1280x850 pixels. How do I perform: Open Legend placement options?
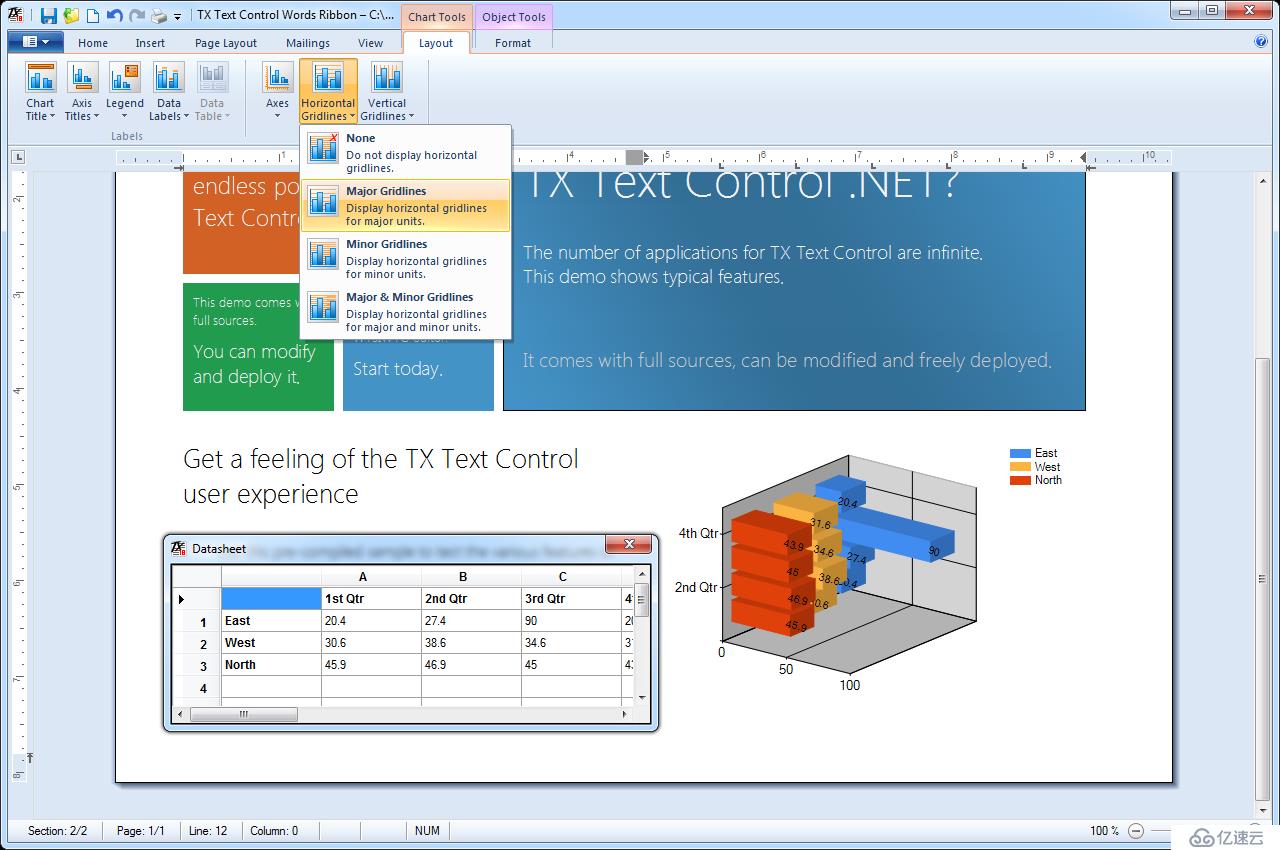point(125,91)
